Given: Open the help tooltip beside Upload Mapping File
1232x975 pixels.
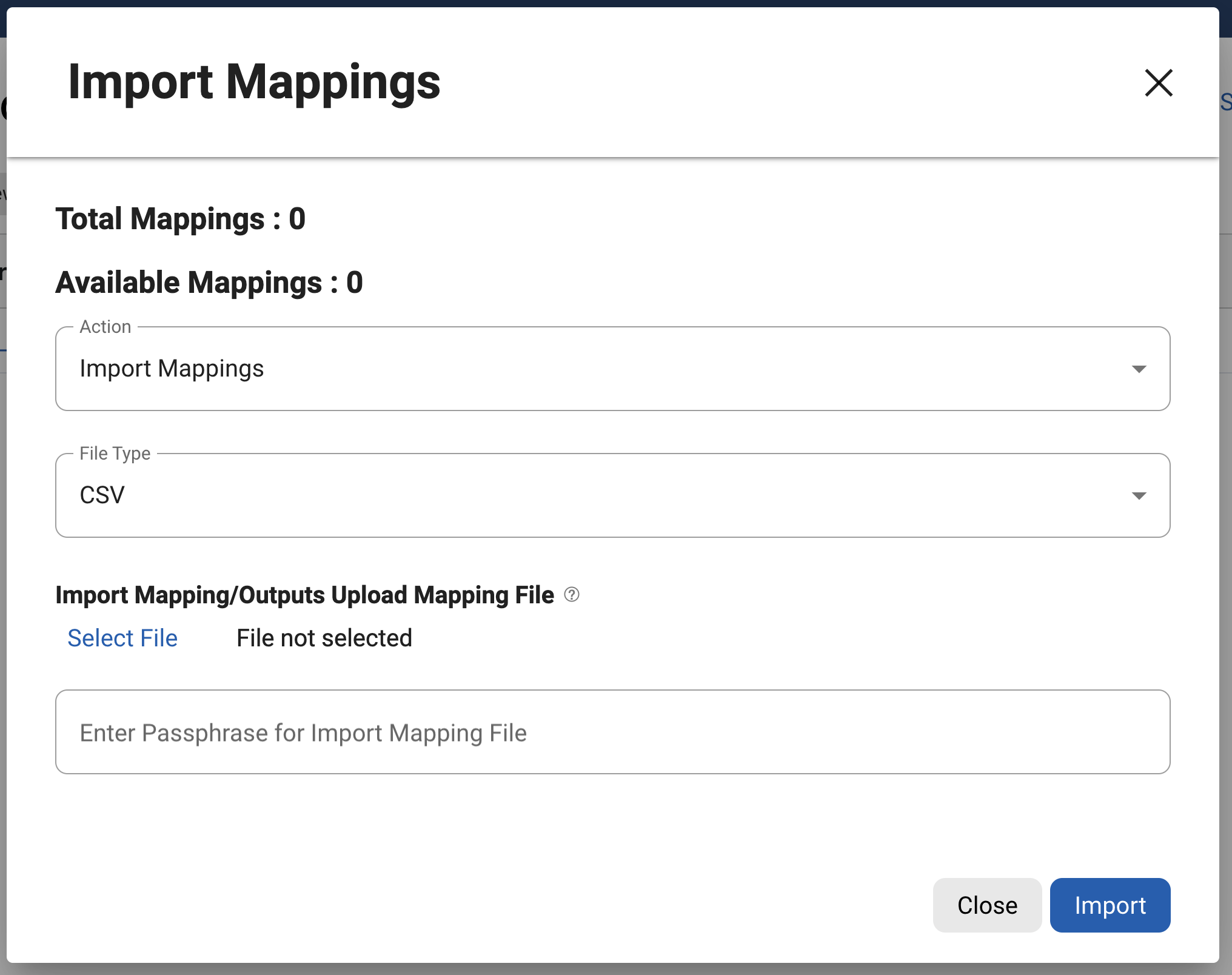Looking at the screenshot, I should 572,595.
